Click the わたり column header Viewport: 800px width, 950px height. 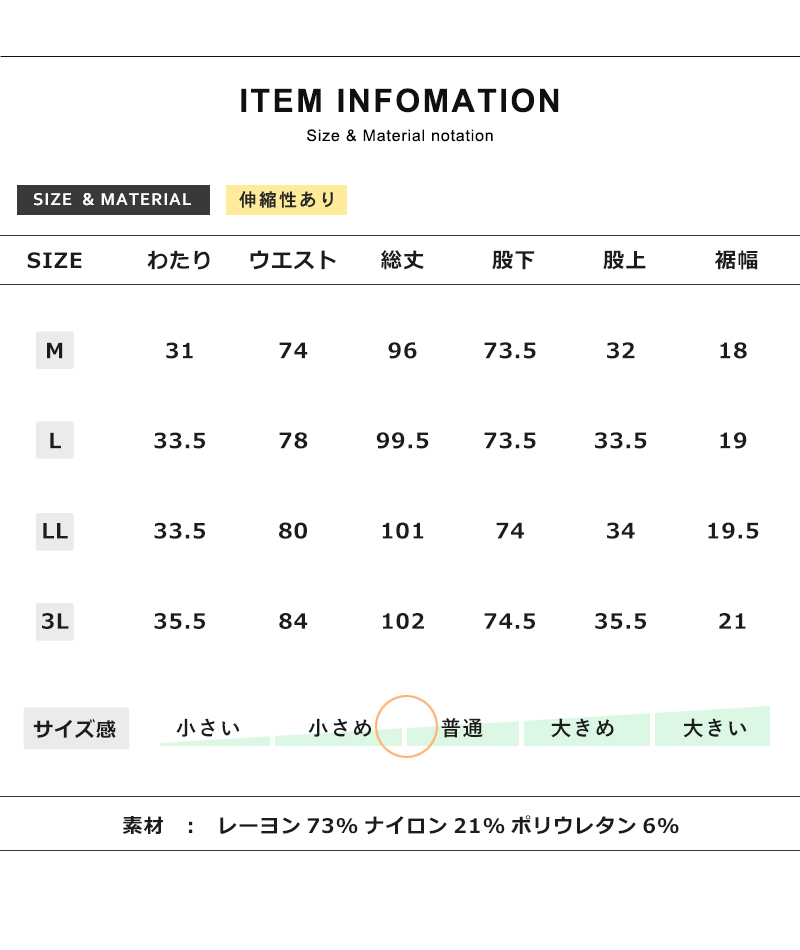coord(180,261)
